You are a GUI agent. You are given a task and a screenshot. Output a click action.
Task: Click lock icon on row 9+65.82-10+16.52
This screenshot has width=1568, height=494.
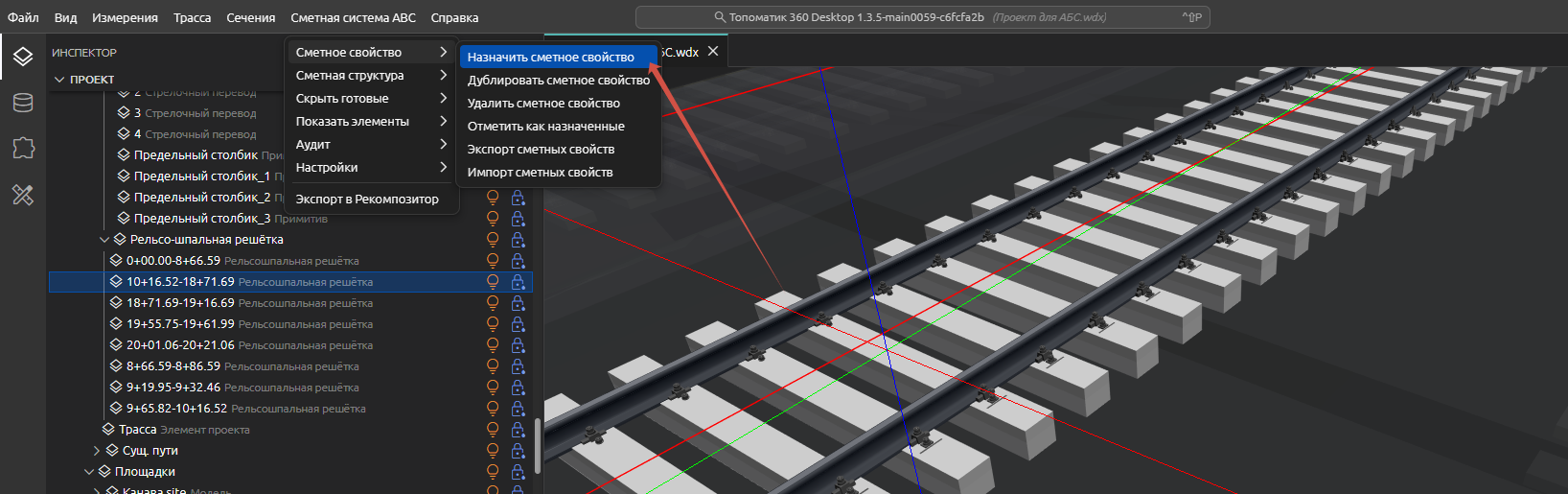click(x=518, y=409)
